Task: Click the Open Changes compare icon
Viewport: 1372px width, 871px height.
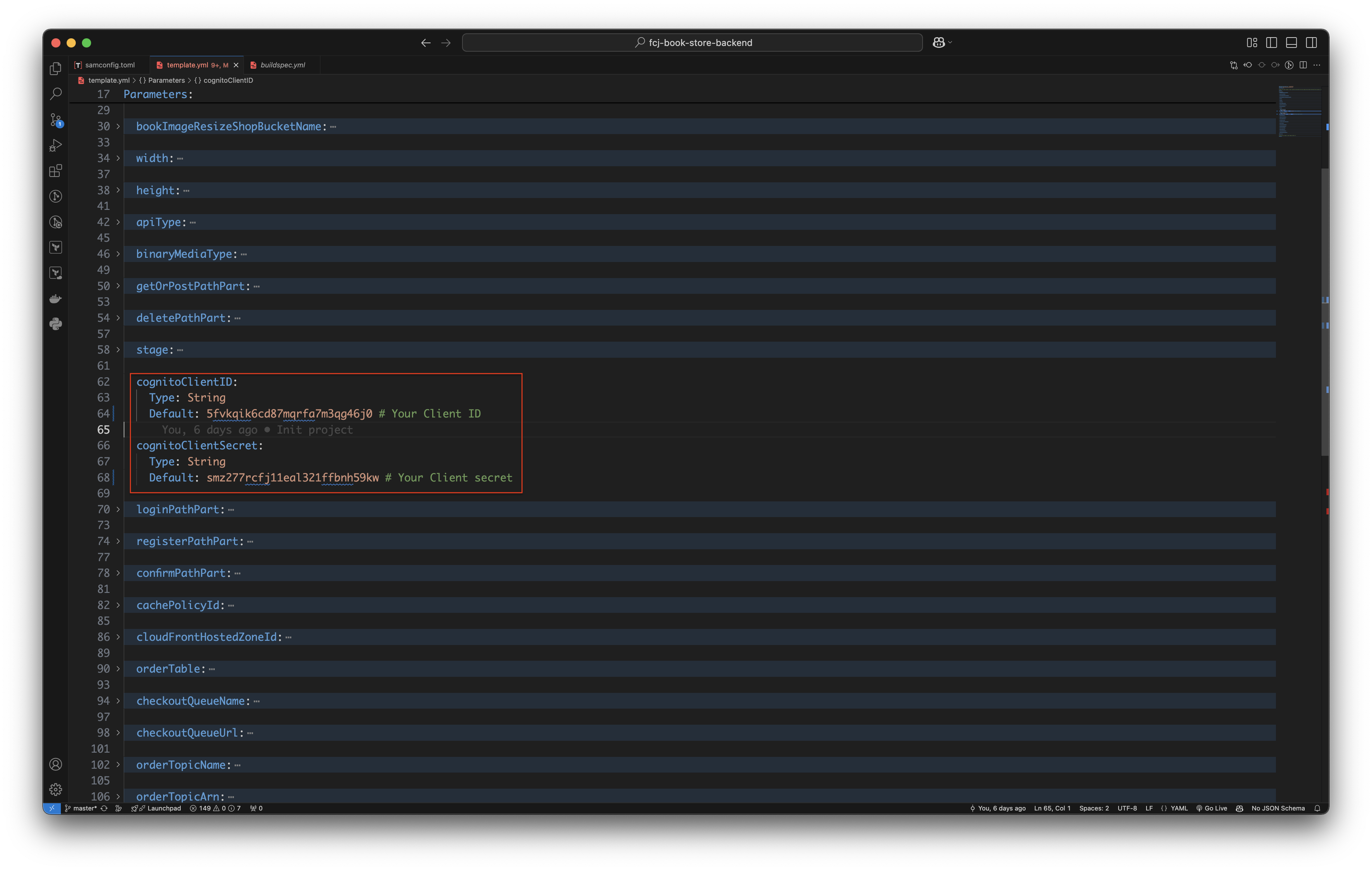Action: [x=1233, y=65]
